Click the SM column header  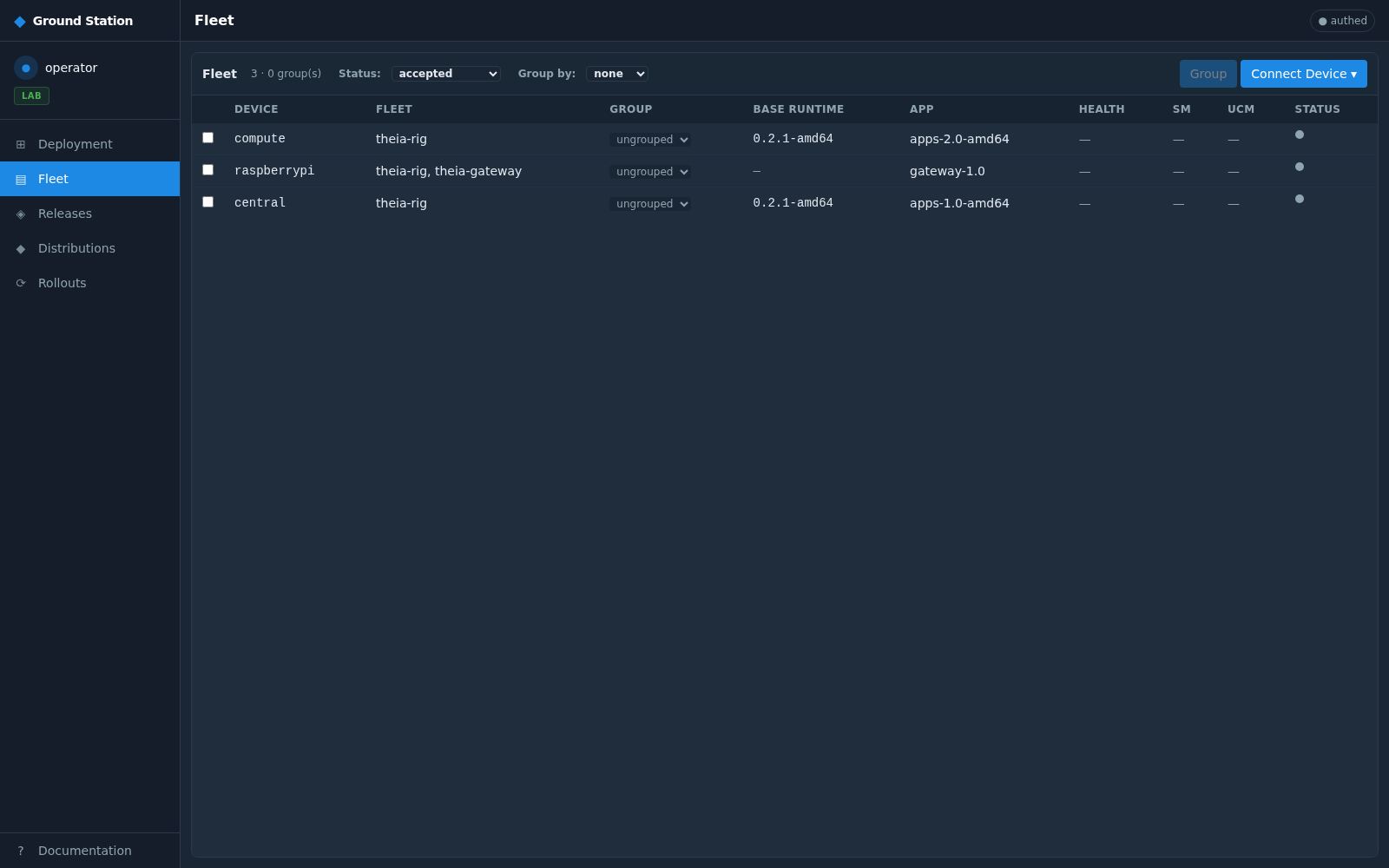click(1182, 109)
